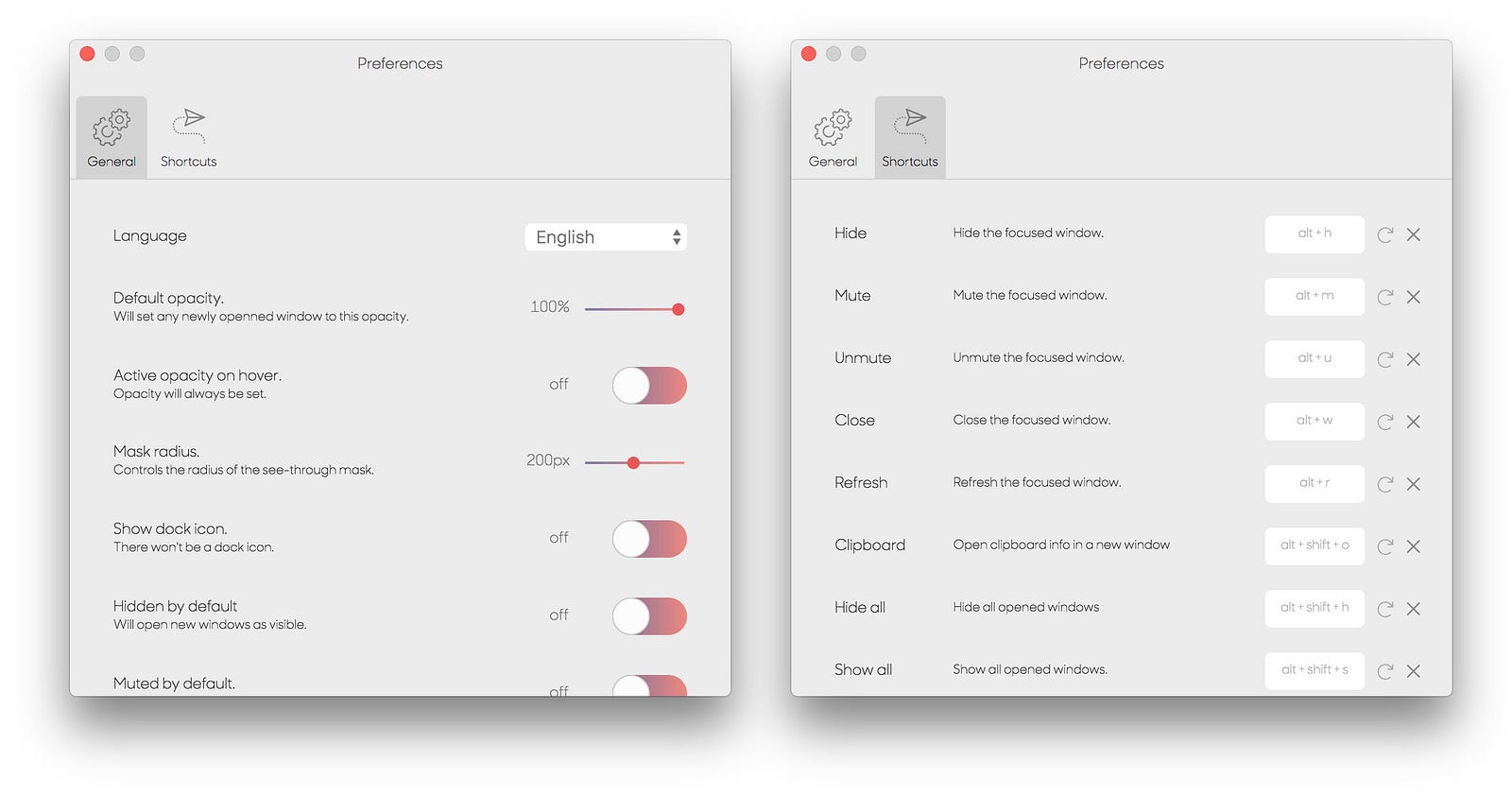1512x796 pixels.
Task: Click the 'Show dock icon.' setting title
Action: (170, 528)
